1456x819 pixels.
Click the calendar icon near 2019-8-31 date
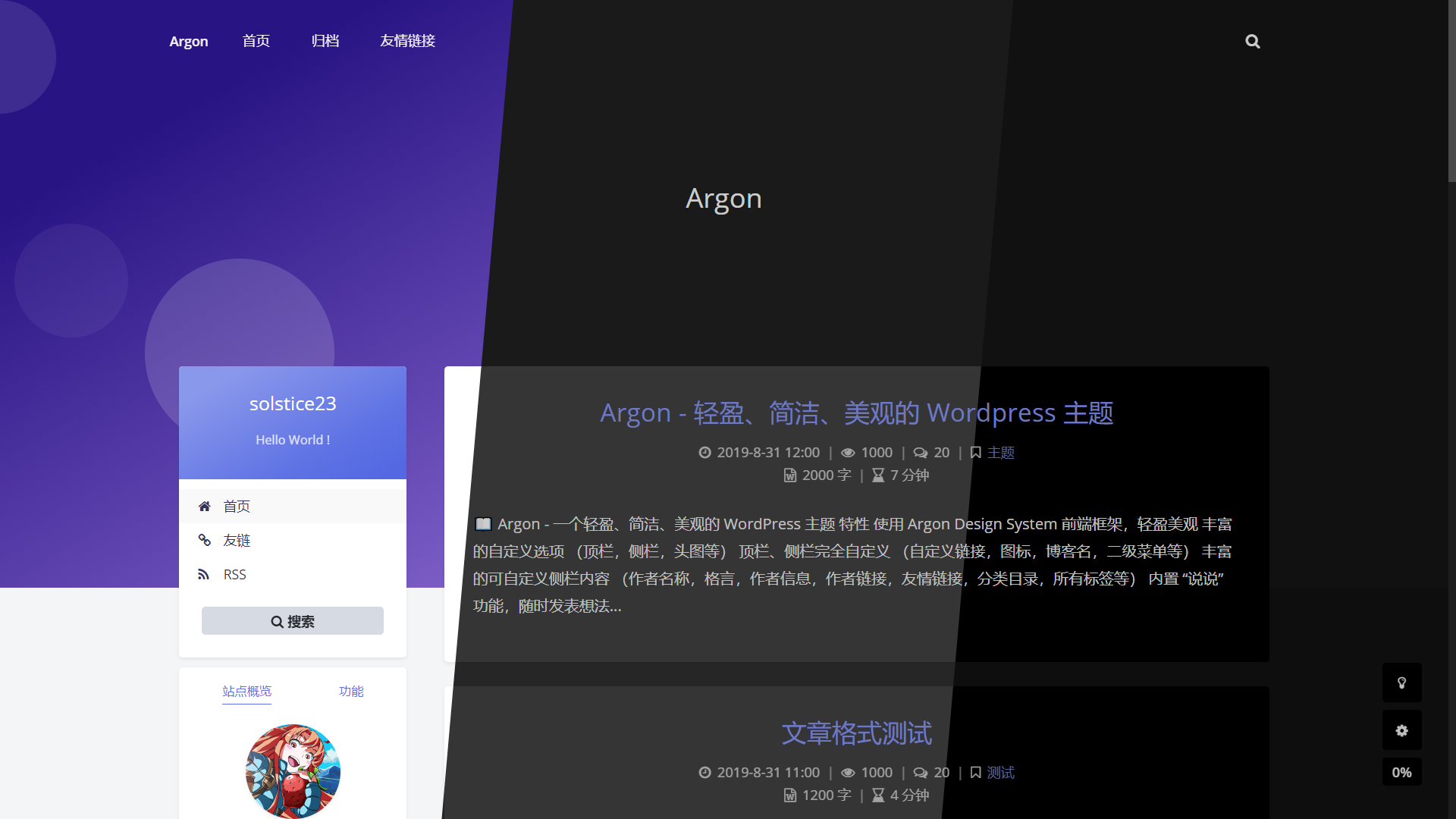705,452
